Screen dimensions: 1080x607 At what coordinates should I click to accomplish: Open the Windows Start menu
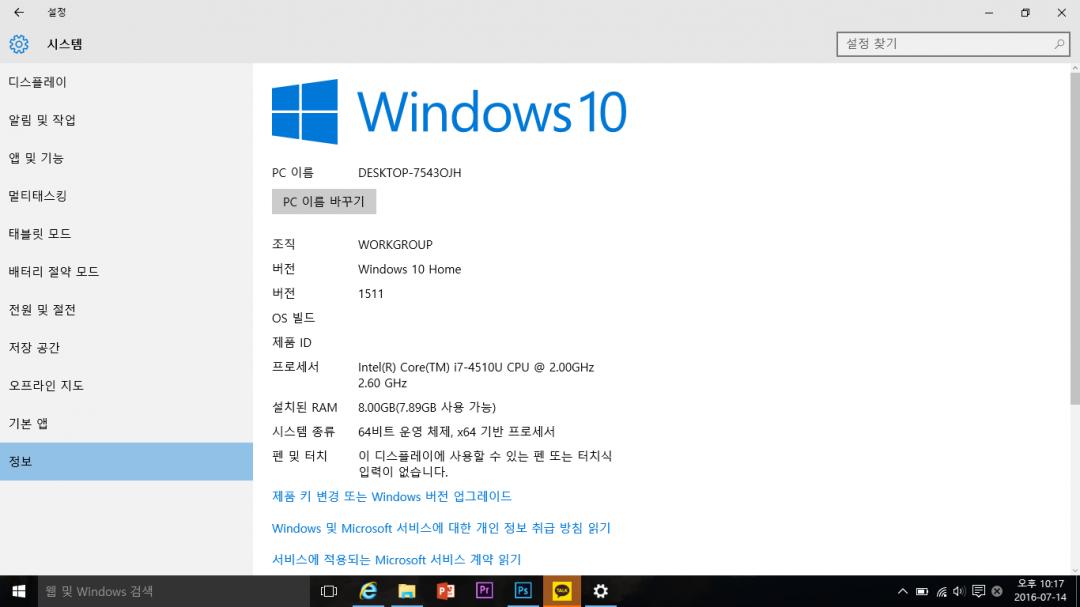pos(18,591)
